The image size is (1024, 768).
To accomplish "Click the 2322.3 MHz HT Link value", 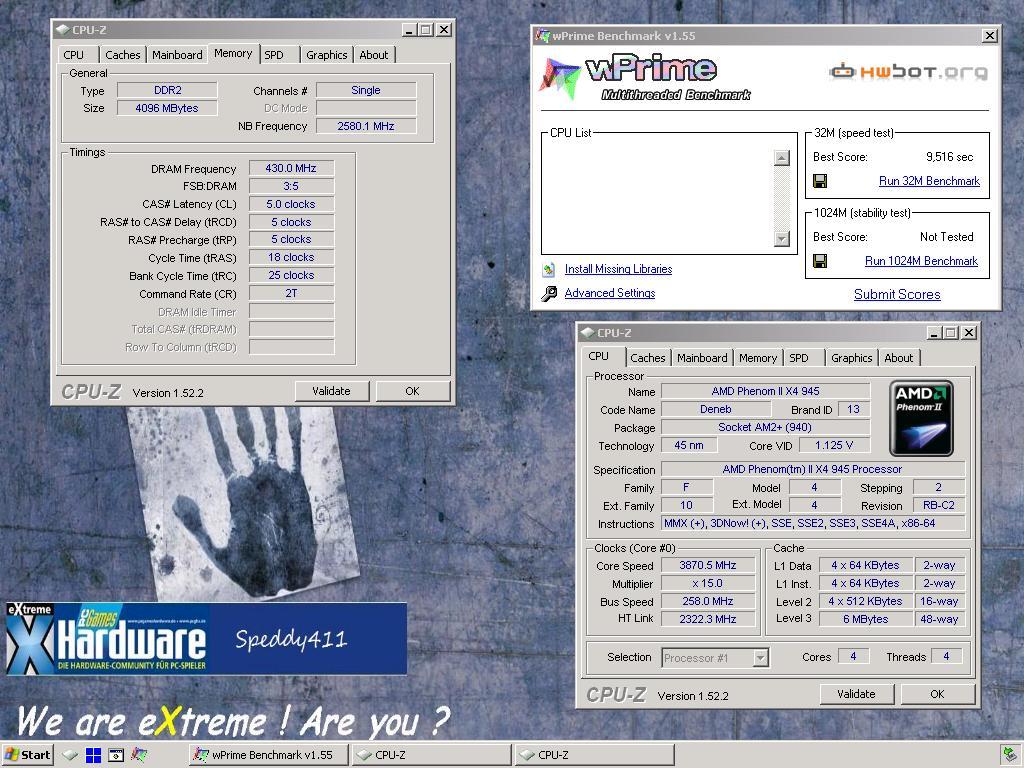I will tap(708, 618).
